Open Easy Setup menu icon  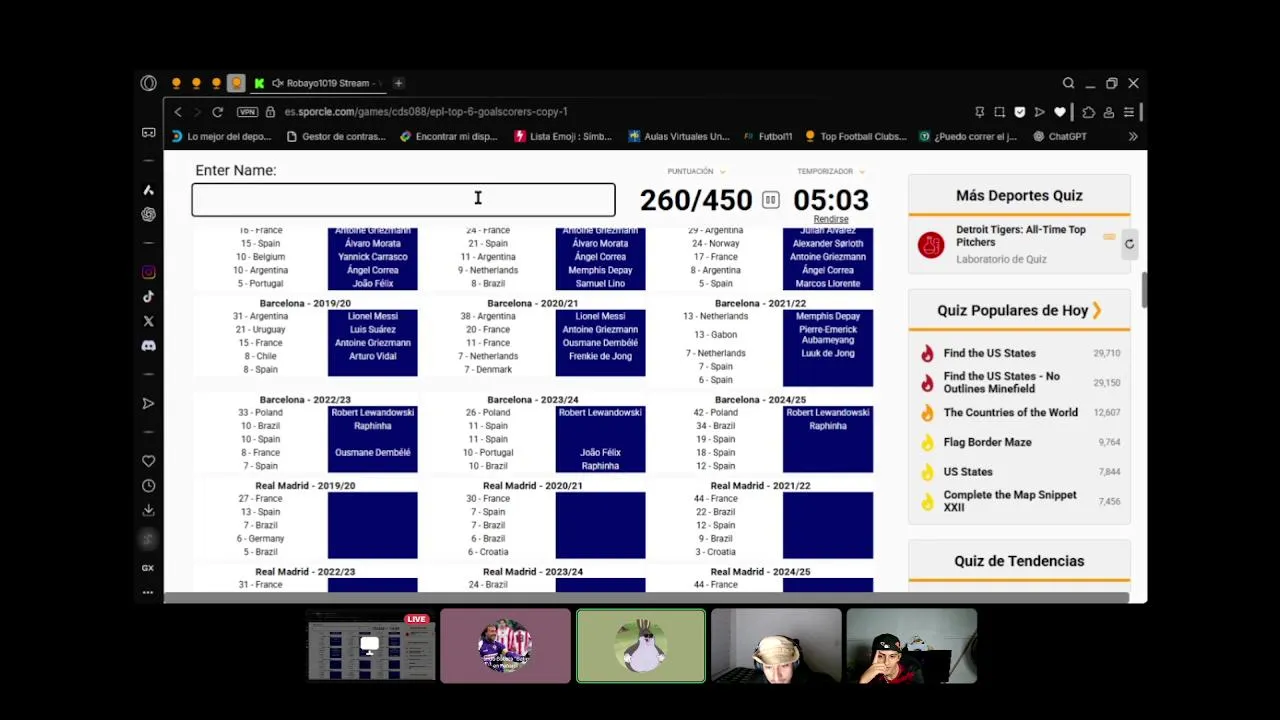[x=1129, y=112]
